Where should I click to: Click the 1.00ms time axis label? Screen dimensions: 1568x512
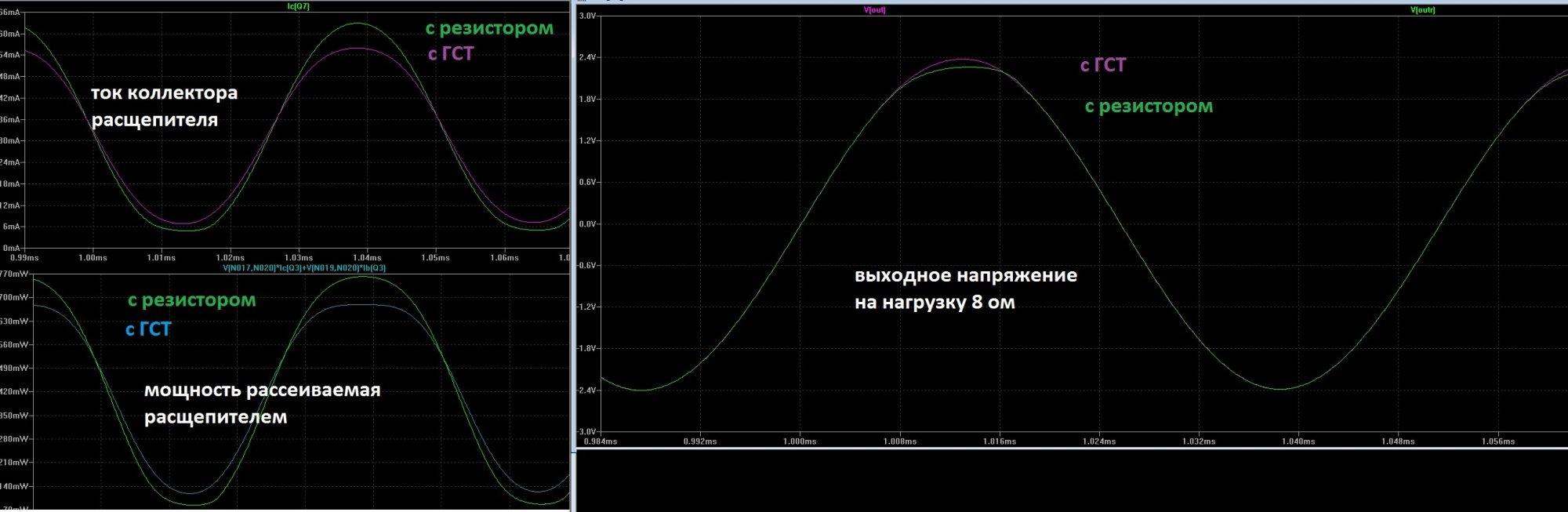[93, 258]
